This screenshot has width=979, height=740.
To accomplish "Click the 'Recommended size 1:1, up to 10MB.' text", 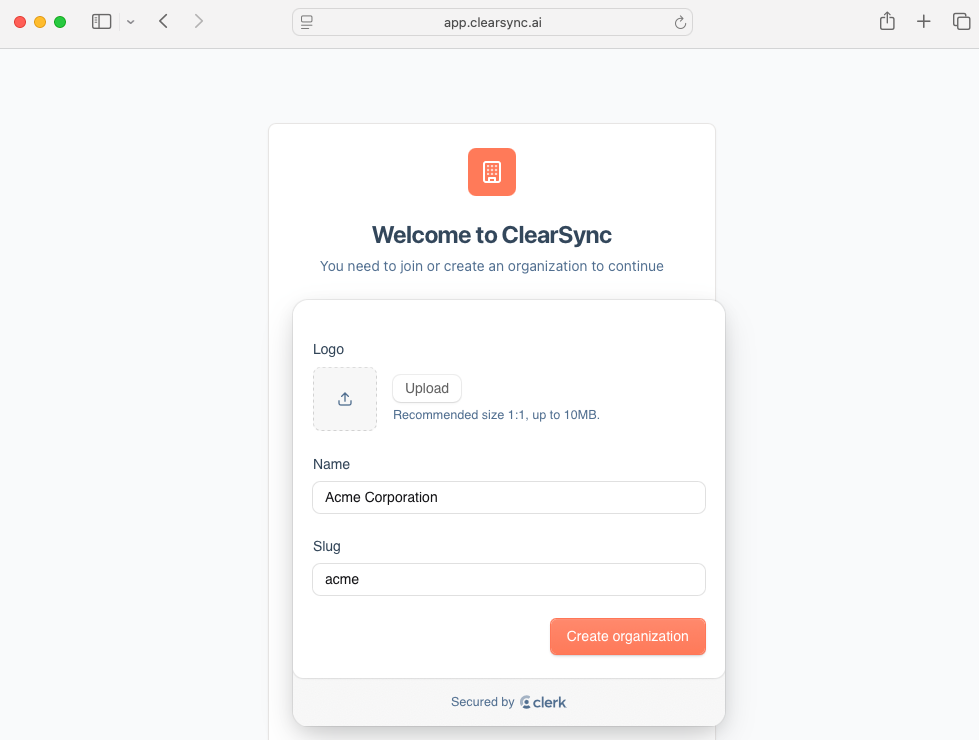I will tap(496, 415).
